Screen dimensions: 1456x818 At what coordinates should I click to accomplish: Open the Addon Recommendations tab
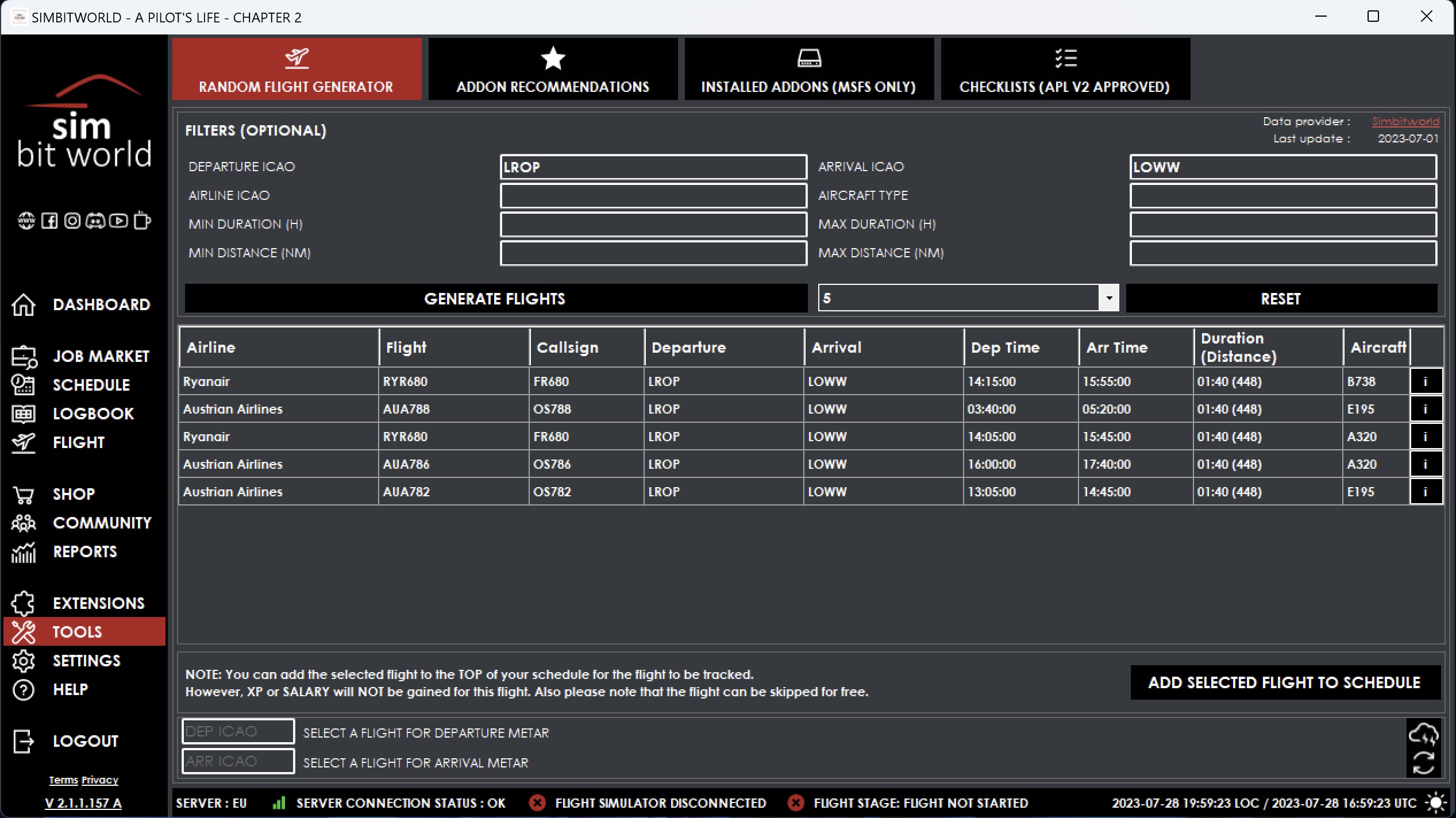pyautogui.click(x=553, y=70)
